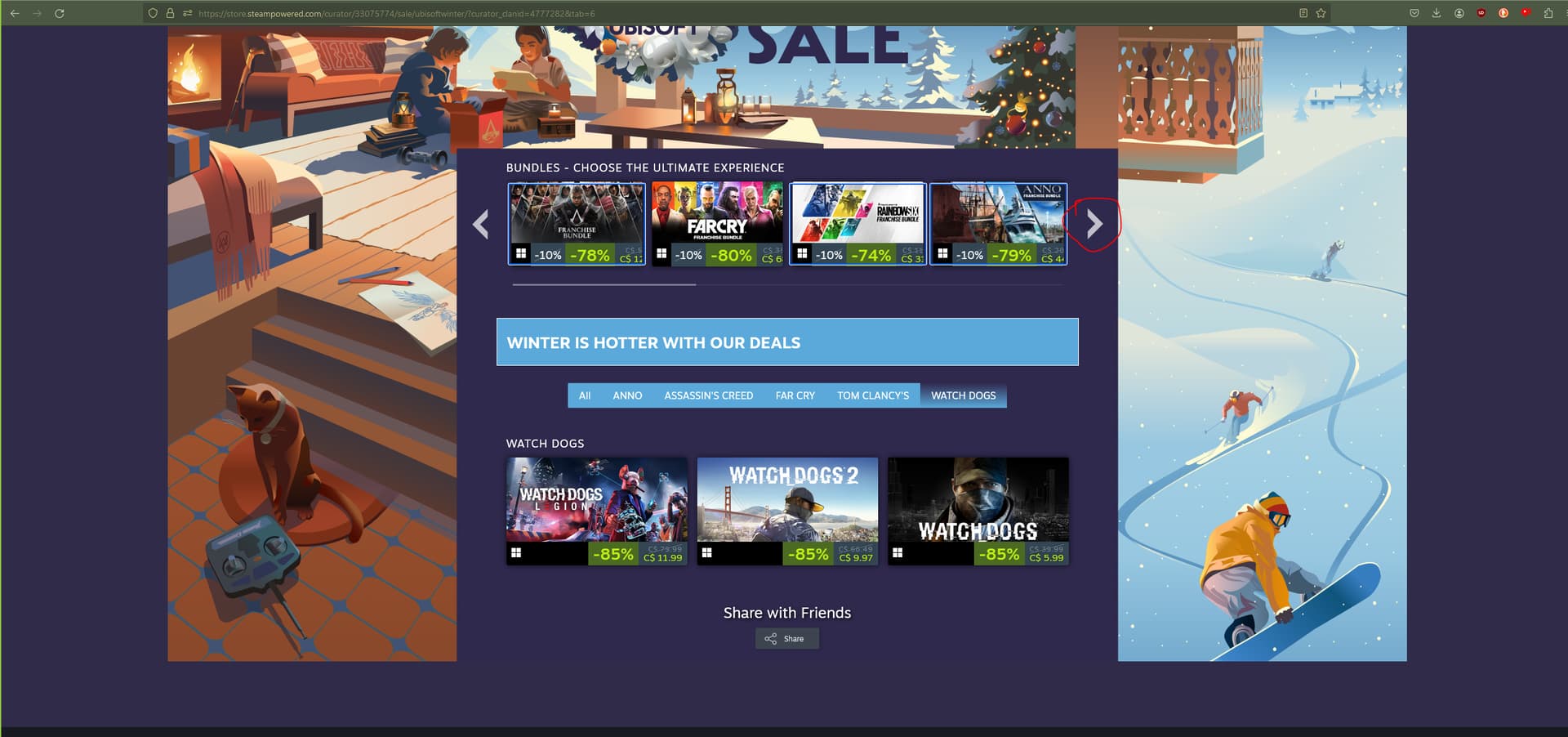Screen dimensions: 1568x737
Task: Open the extensions puzzle menu
Action: tap(1548, 13)
